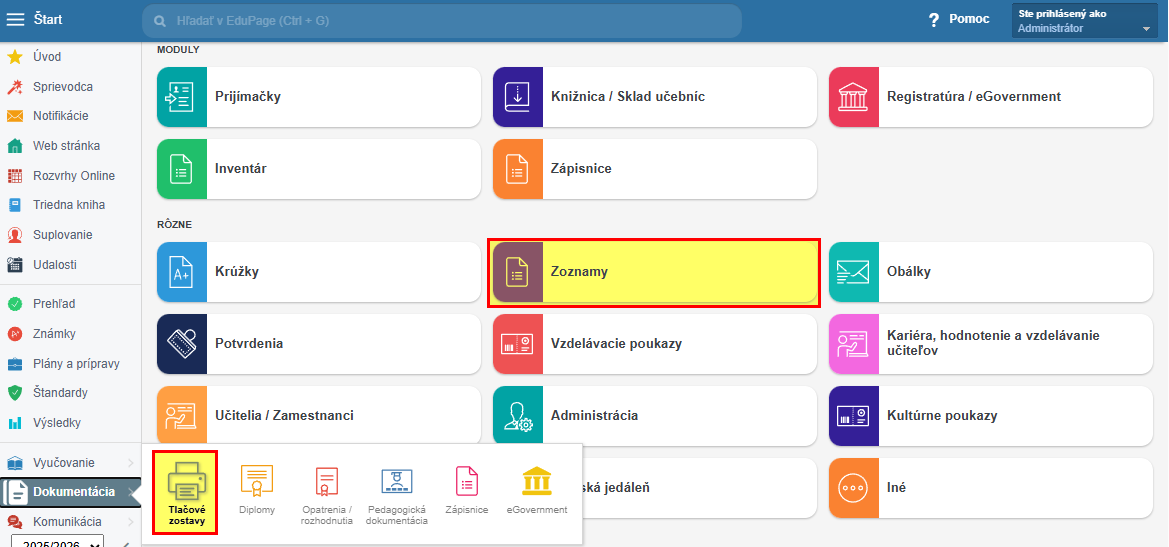Select Triedna kniha in the sidebar

(x=68, y=205)
